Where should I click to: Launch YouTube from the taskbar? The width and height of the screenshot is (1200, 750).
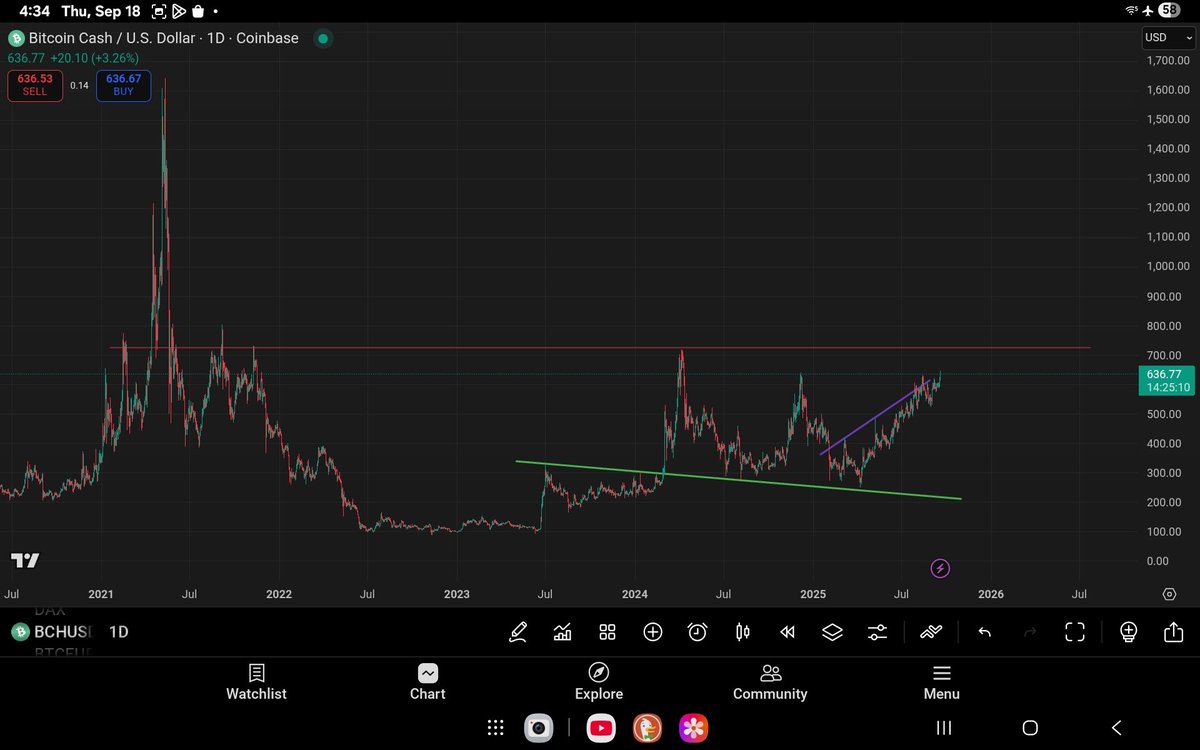(601, 728)
